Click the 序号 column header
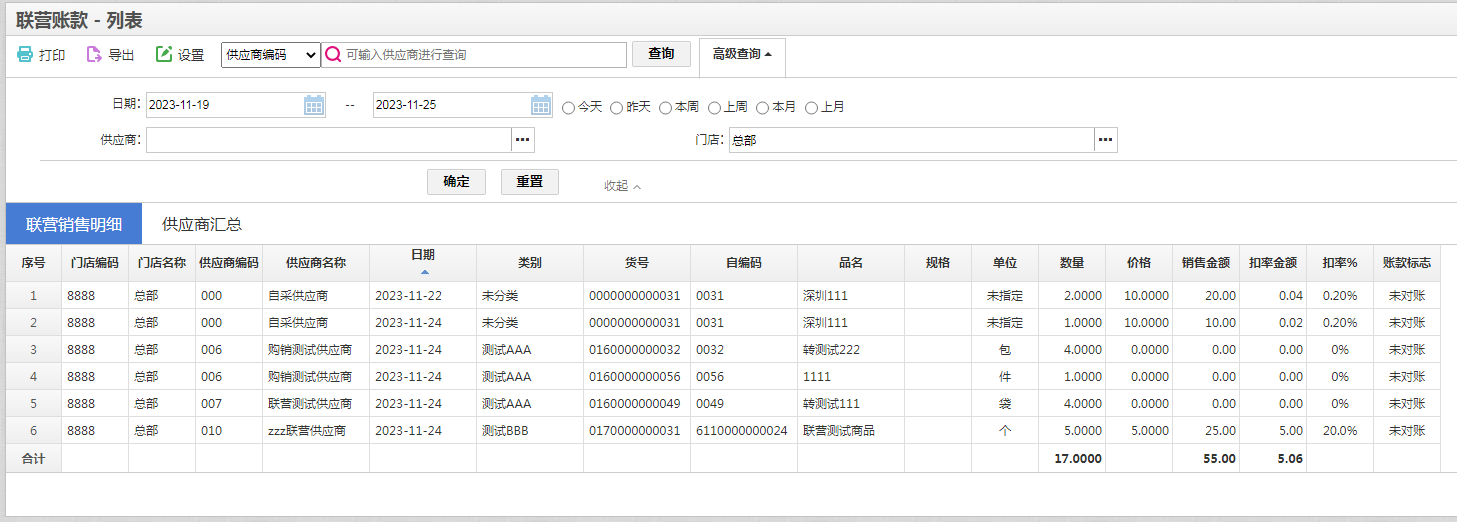This screenshot has width=1457, height=522. 34,263
